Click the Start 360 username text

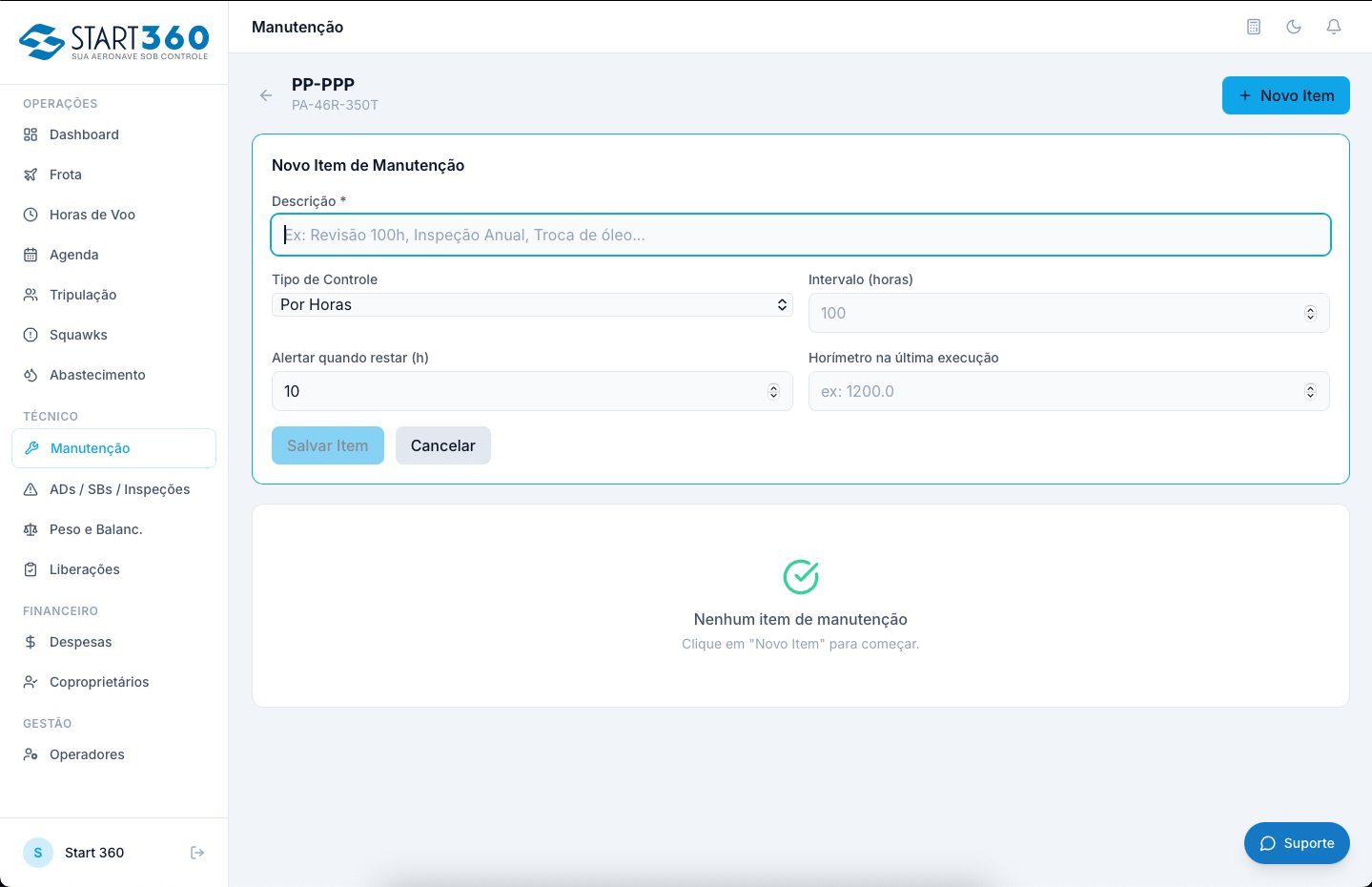94,853
